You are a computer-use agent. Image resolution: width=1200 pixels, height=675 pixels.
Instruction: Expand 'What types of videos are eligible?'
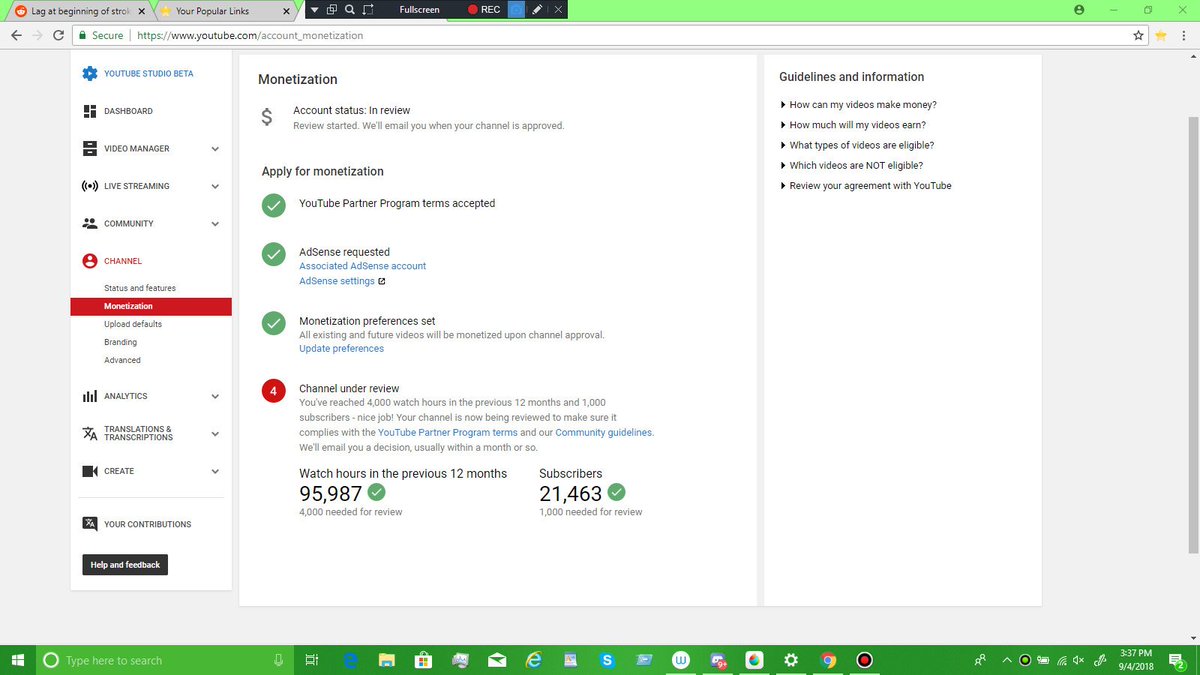857,145
